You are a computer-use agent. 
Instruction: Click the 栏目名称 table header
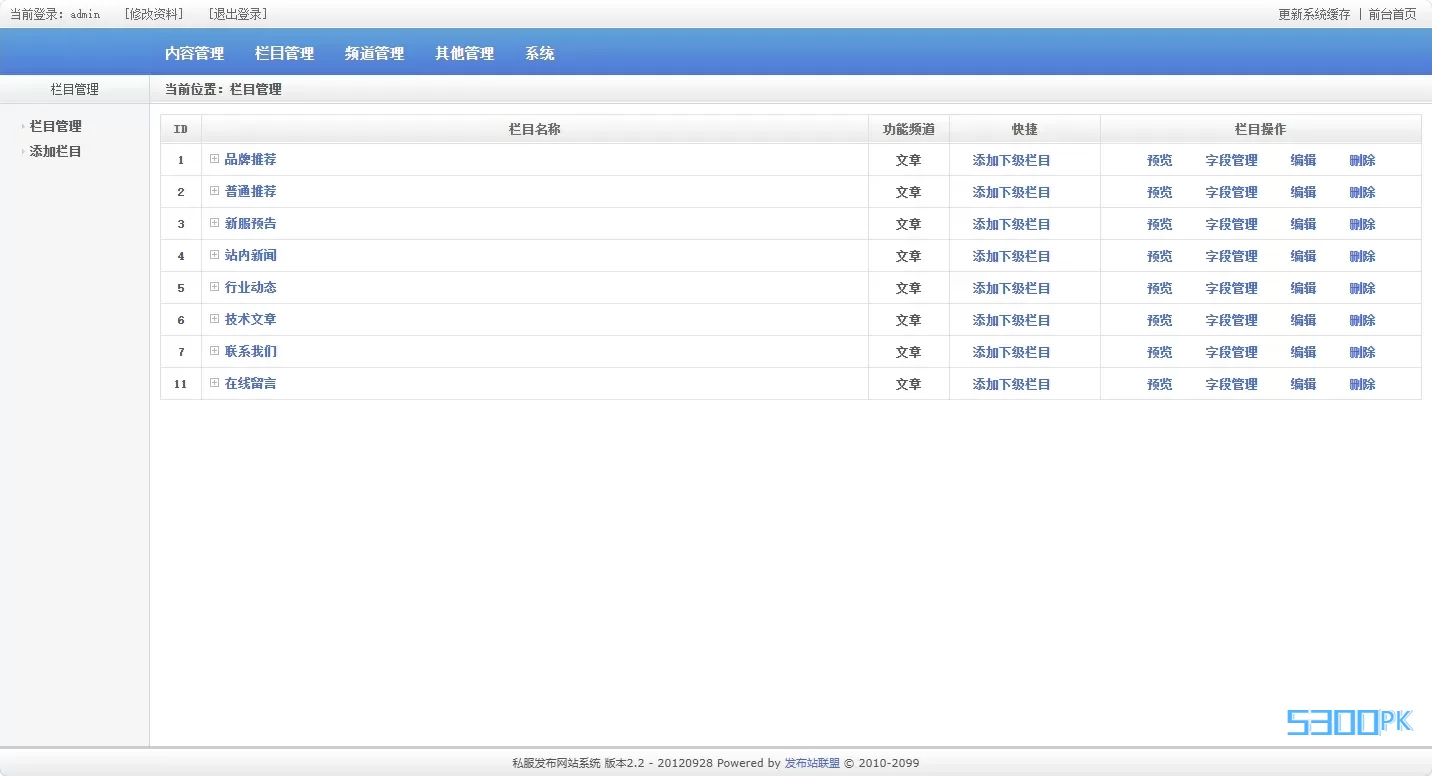click(x=534, y=129)
